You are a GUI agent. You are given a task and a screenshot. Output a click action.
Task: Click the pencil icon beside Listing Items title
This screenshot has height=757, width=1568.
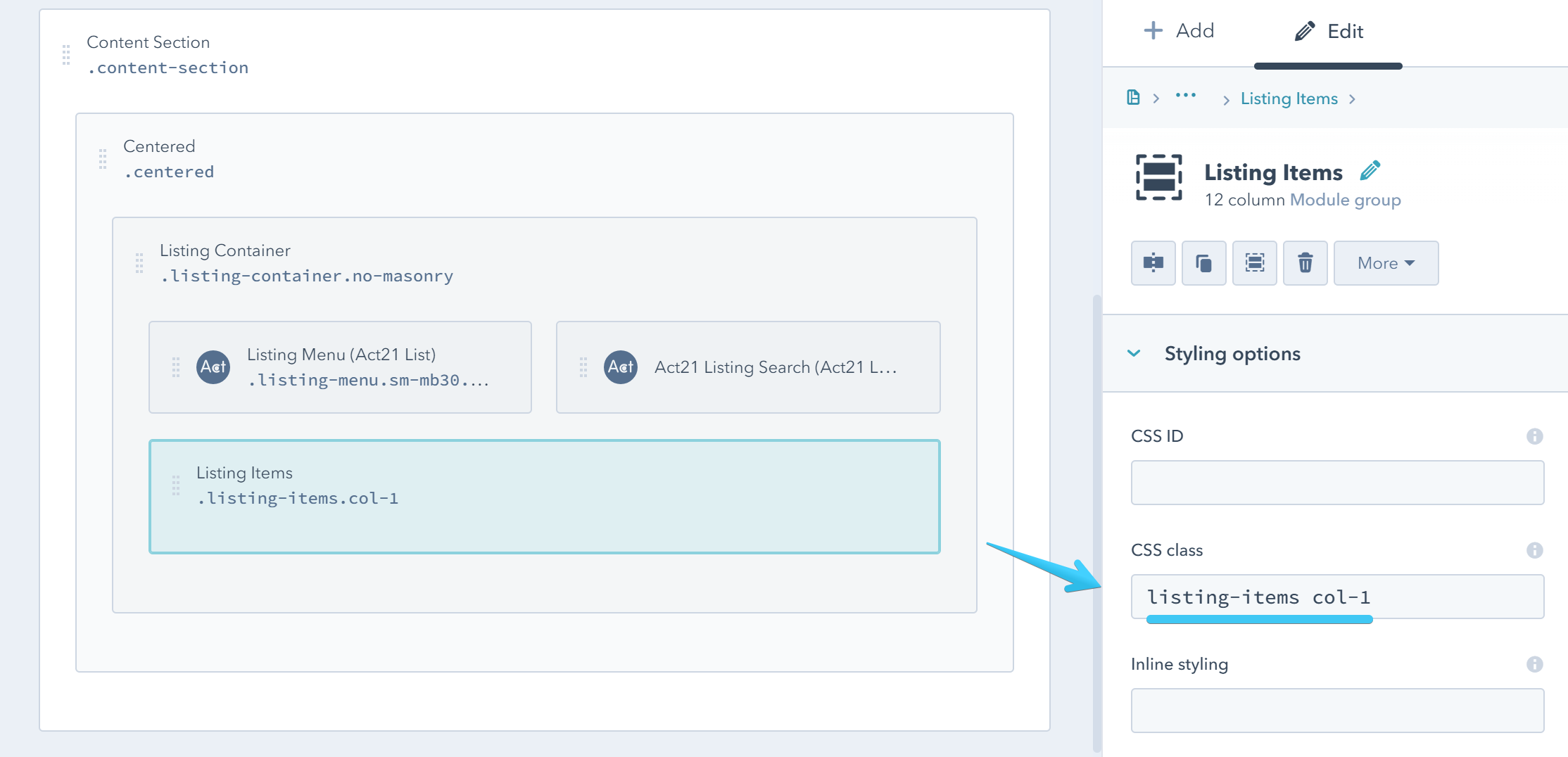click(x=1370, y=171)
